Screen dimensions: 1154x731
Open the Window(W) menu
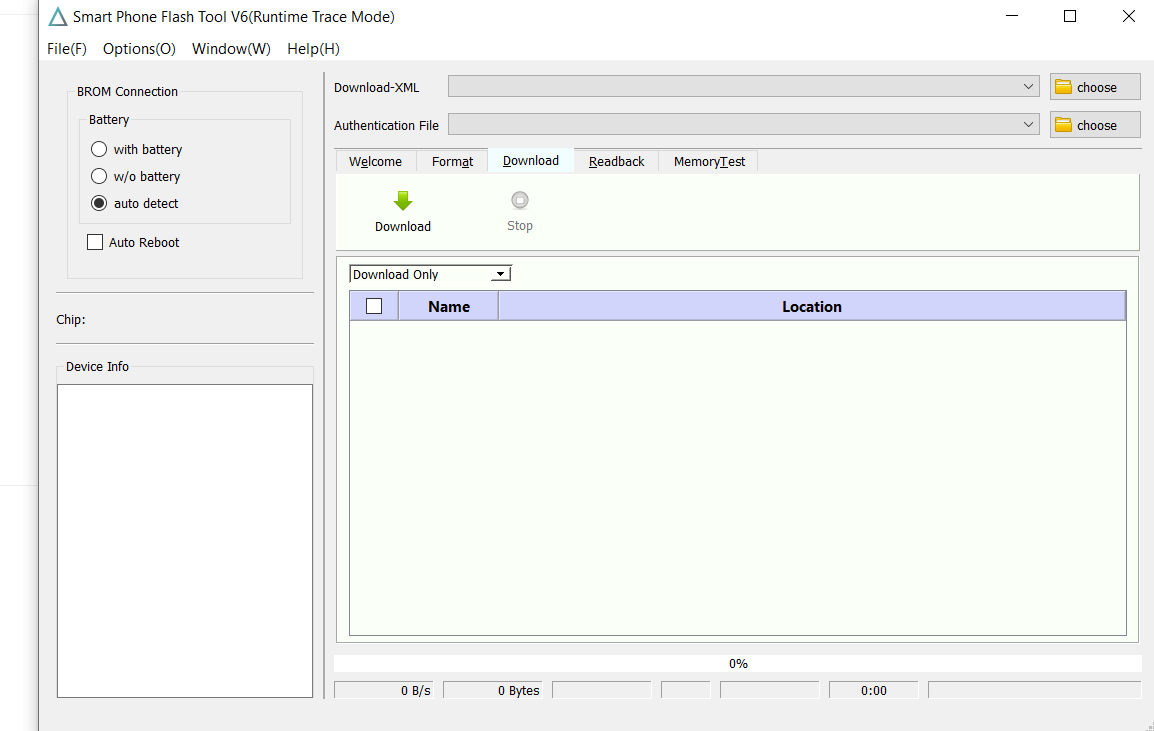click(x=231, y=49)
